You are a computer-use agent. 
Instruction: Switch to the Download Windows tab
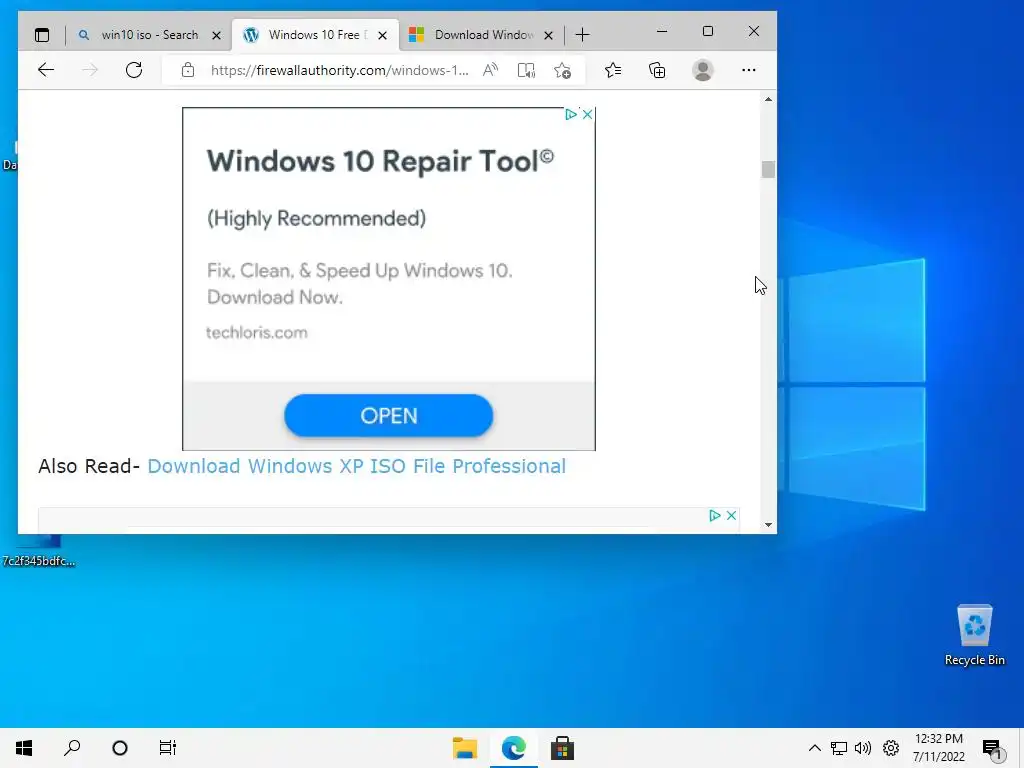point(481,35)
